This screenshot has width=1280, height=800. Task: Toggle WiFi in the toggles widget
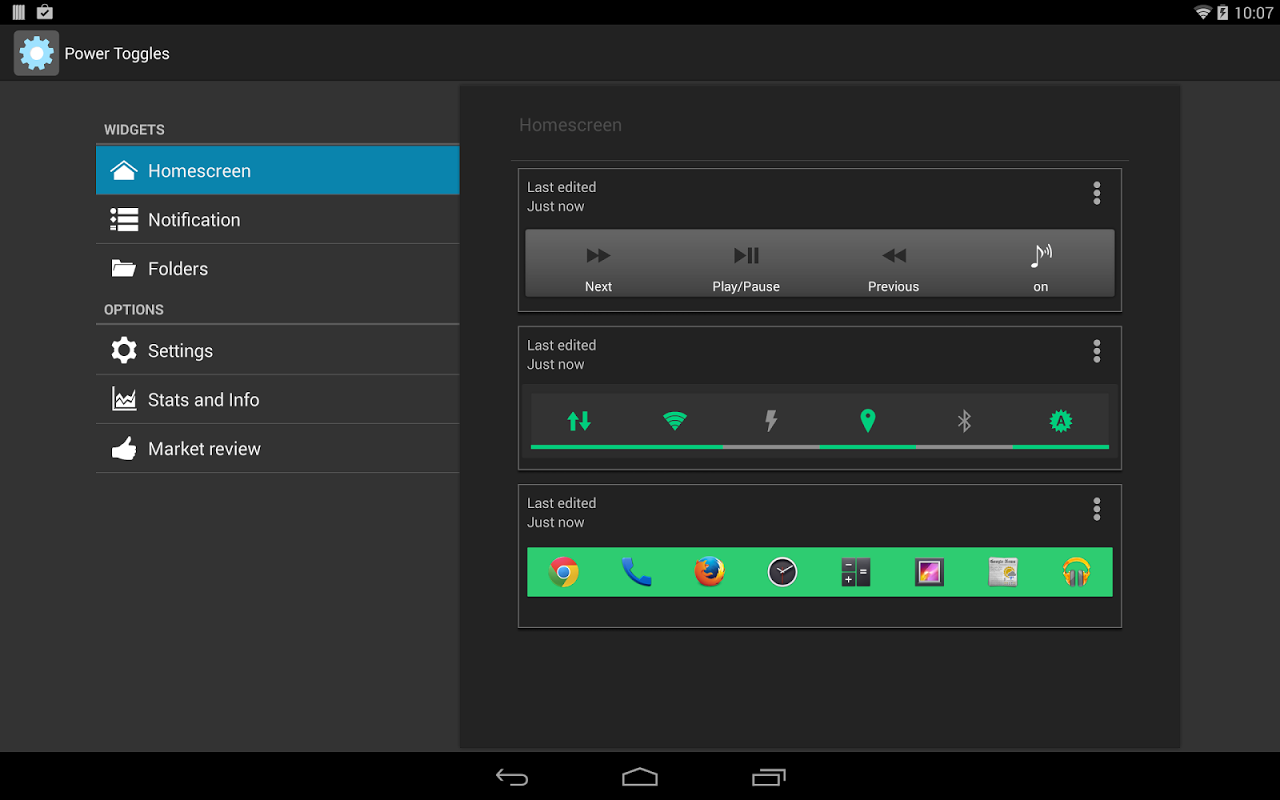(674, 422)
